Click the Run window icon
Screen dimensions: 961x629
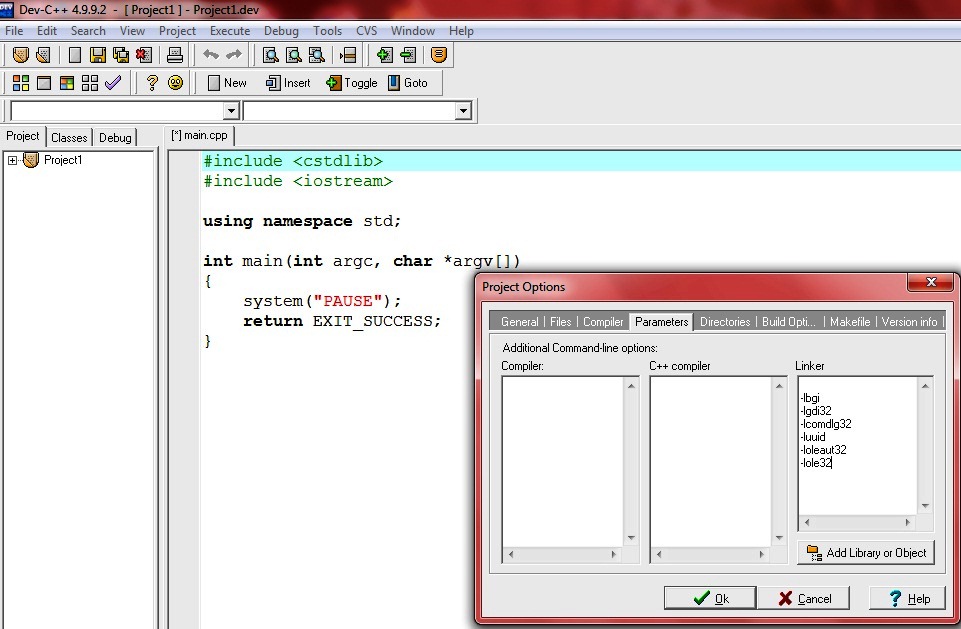[x=44, y=83]
